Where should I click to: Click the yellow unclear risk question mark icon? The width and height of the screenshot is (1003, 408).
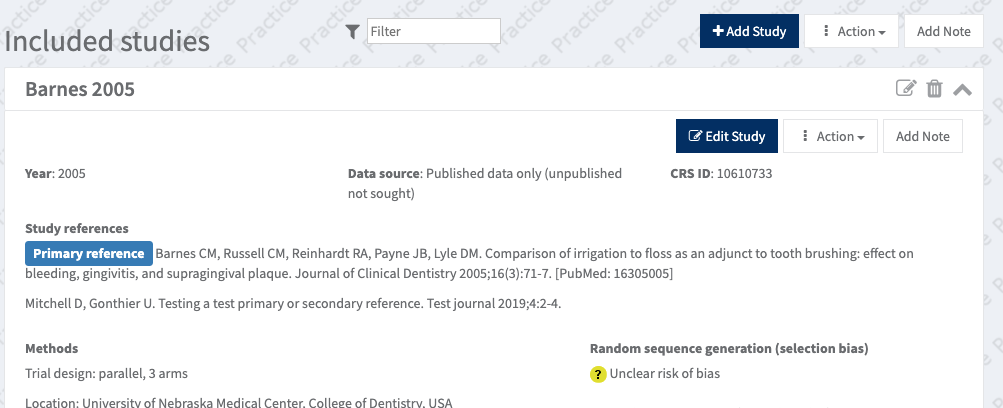[x=598, y=374]
